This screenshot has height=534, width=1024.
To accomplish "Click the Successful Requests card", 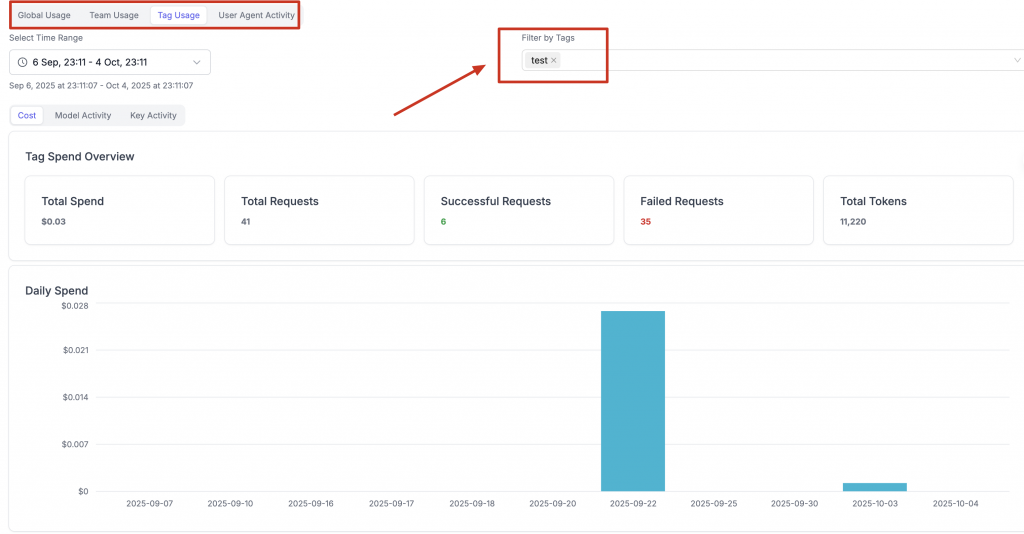I will click(x=519, y=210).
